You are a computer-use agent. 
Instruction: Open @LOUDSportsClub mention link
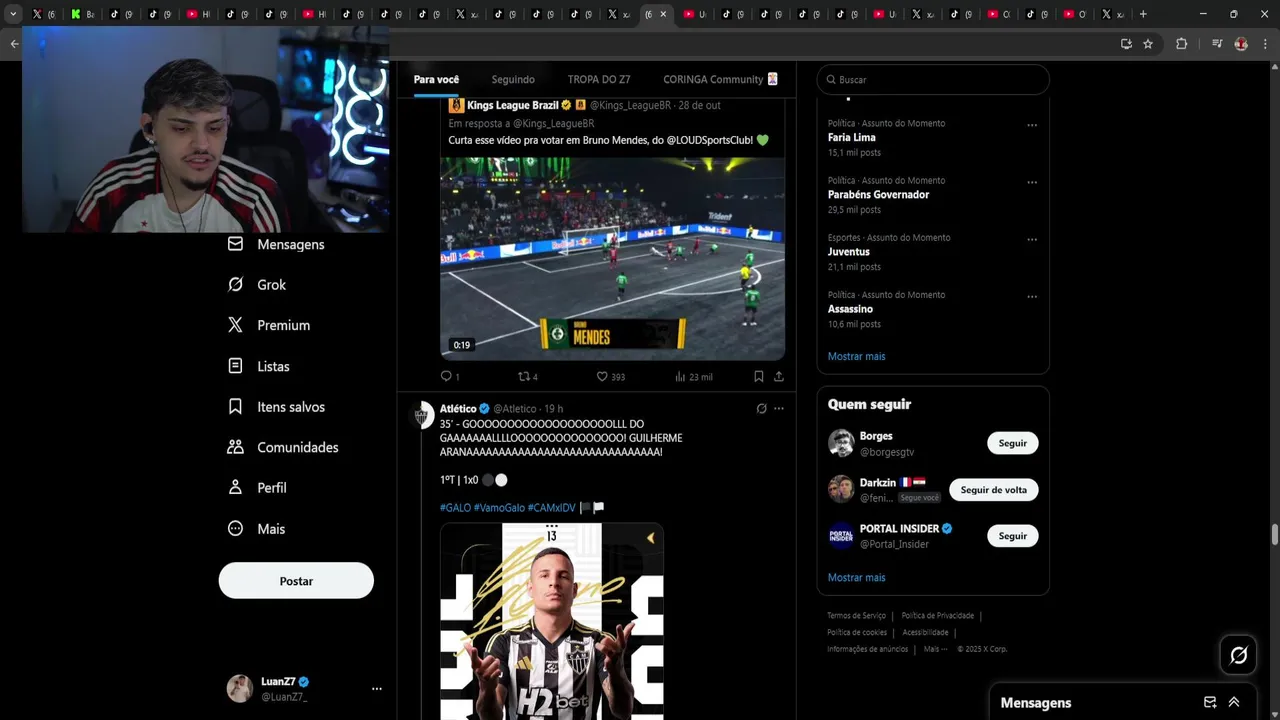pyautogui.click(x=709, y=141)
